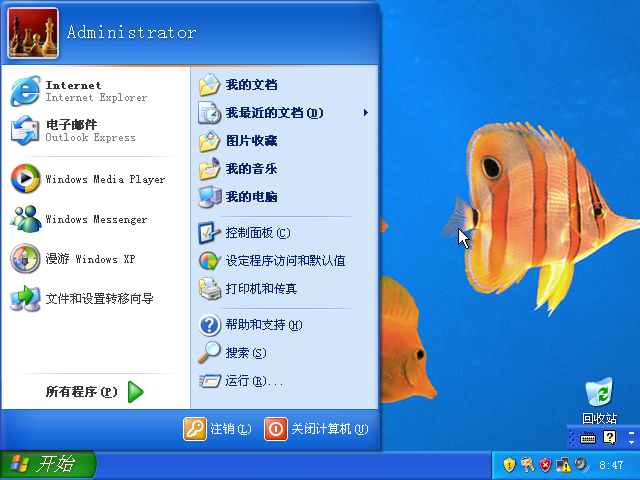The height and width of the screenshot is (480, 640).
Task: Open 文件和设置转移向导 wizard icon
Action: click(x=25, y=298)
